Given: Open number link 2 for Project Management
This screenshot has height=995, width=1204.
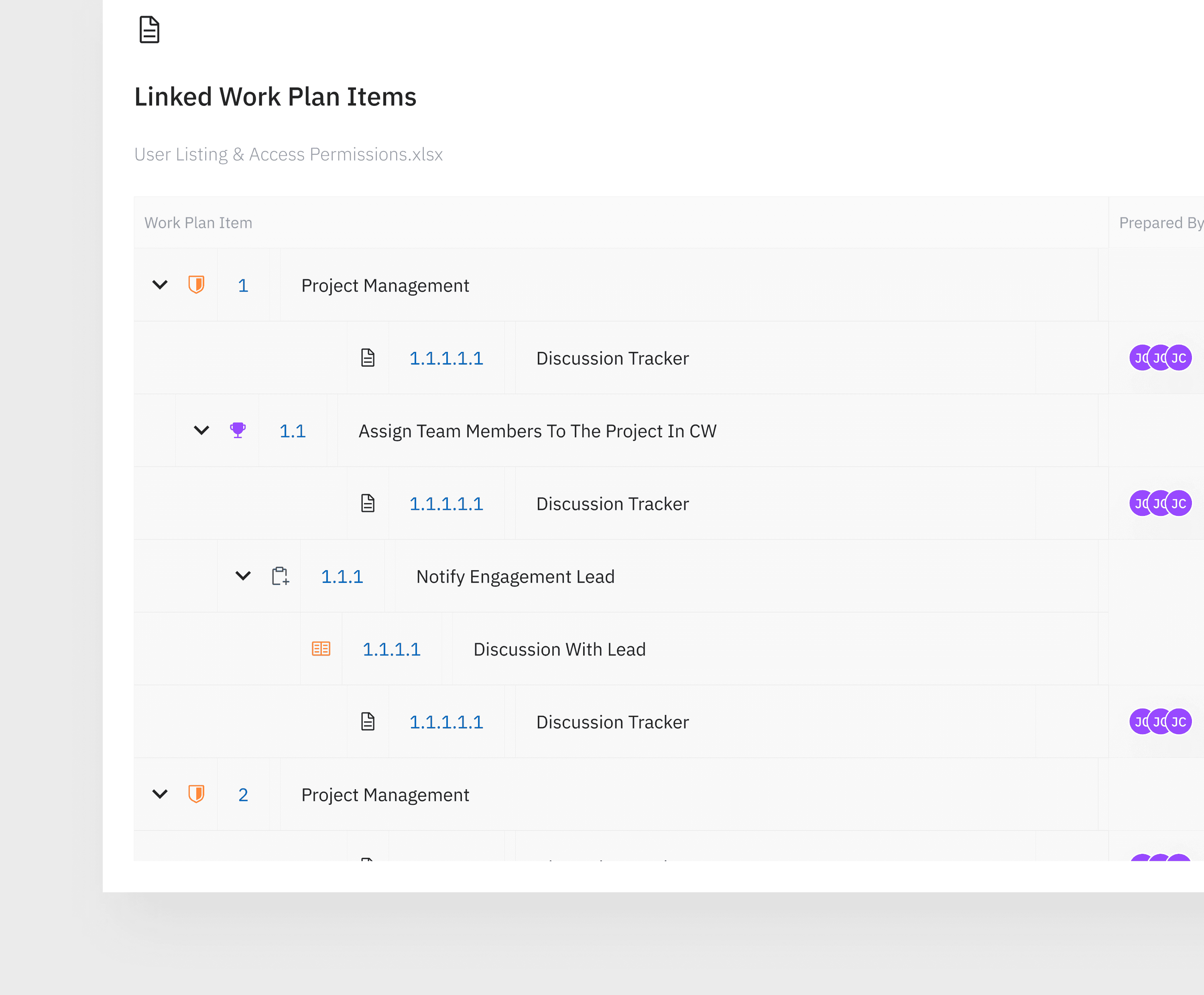Looking at the screenshot, I should coord(243,795).
